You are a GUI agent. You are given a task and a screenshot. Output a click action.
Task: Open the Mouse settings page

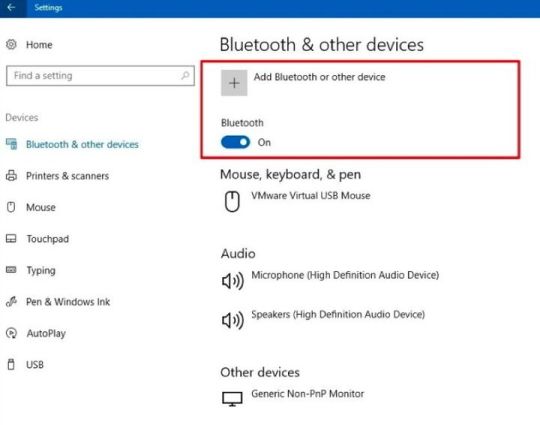coord(41,207)
